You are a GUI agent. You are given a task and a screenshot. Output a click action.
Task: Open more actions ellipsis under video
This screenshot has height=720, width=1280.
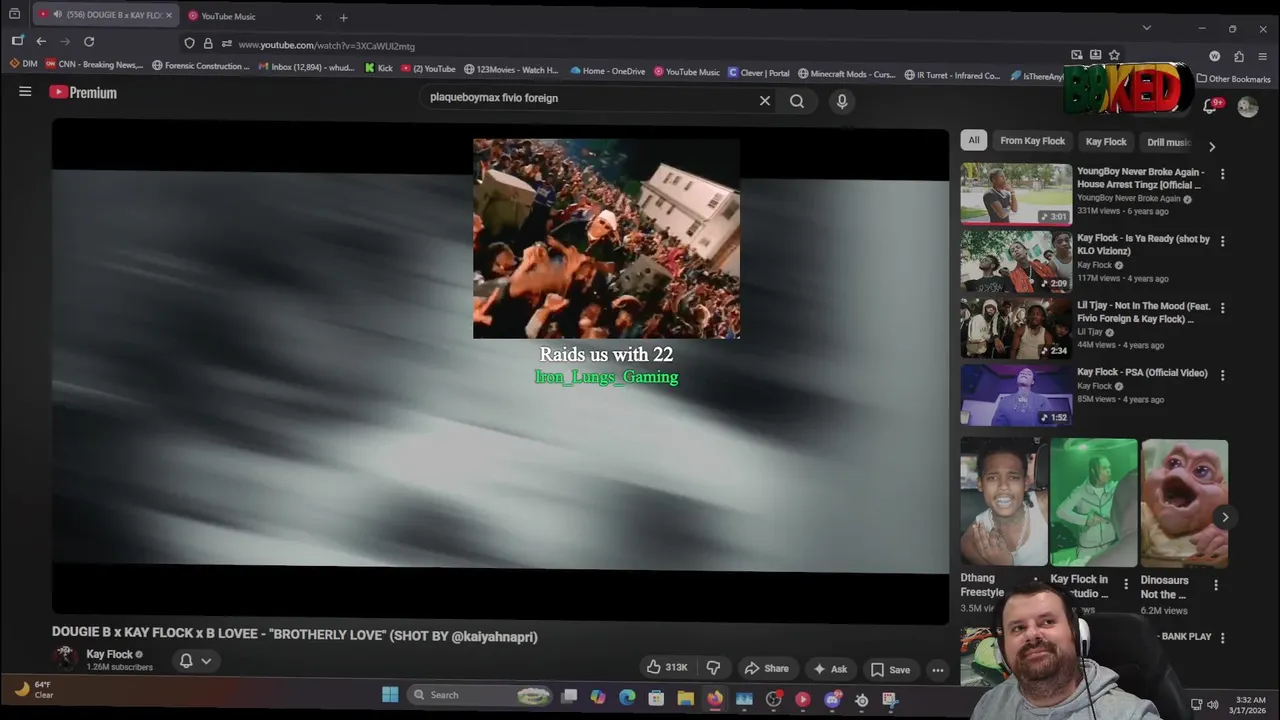[938, 669]
